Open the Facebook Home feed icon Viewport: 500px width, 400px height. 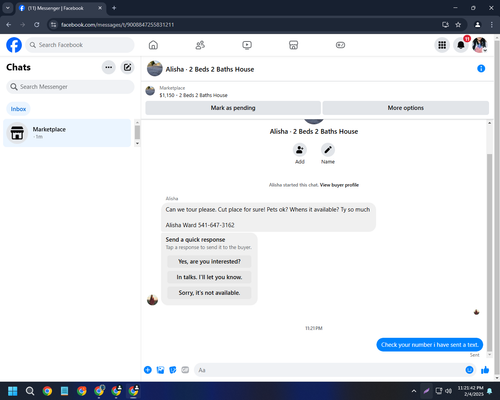153,45
